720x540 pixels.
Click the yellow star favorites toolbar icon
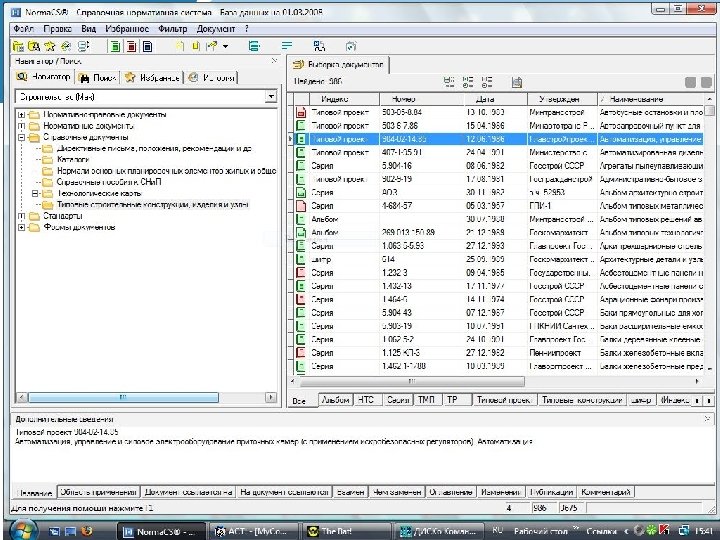(49, 46)
